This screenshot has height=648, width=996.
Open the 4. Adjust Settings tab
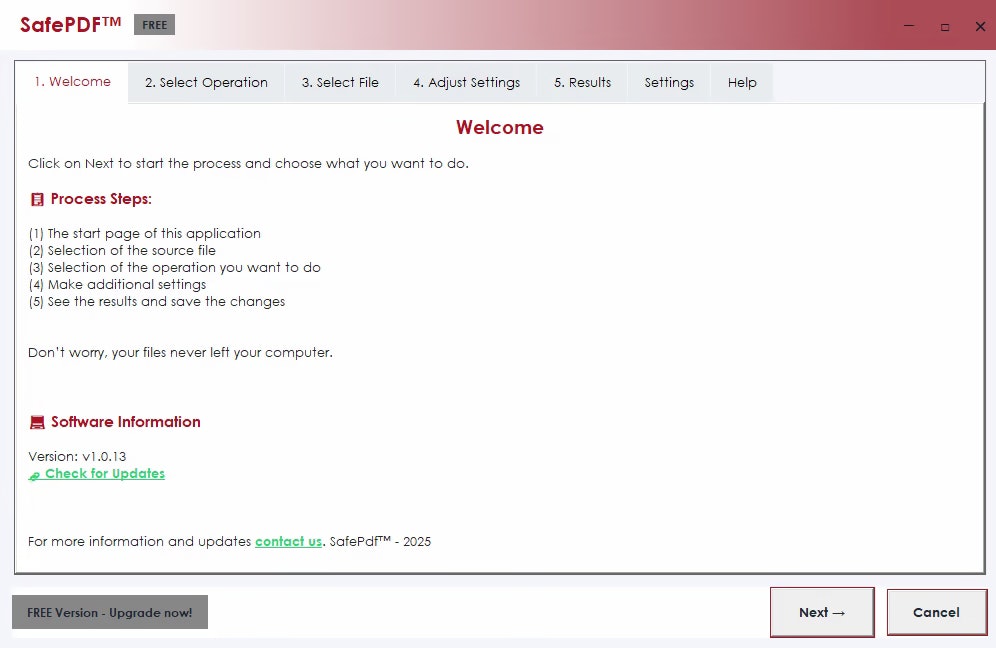(466, 83)
